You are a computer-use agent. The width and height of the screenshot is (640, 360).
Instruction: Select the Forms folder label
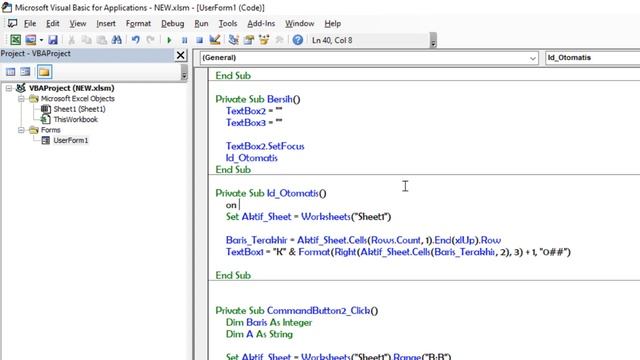point(51,130)
